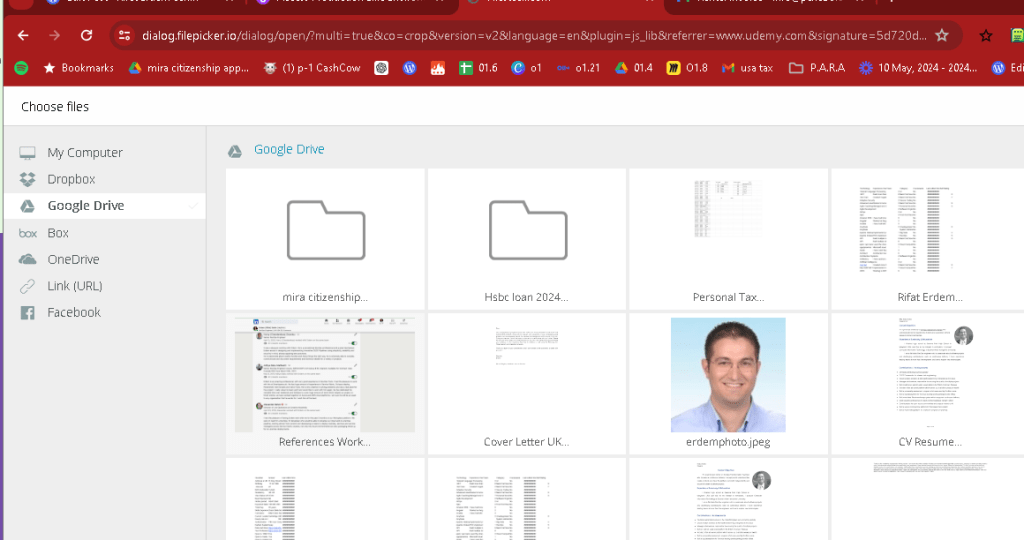Open the Bookmarks folder in bookmarks bar
Image resolution: width=1024 pixels, height=540 pixels.
point(78,68)
